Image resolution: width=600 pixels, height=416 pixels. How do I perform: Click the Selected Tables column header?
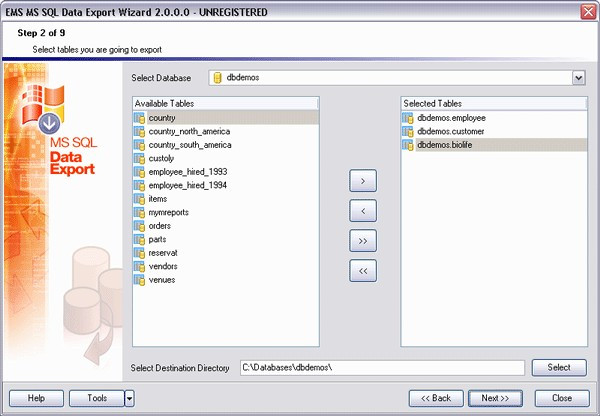[x=494, y=103]
